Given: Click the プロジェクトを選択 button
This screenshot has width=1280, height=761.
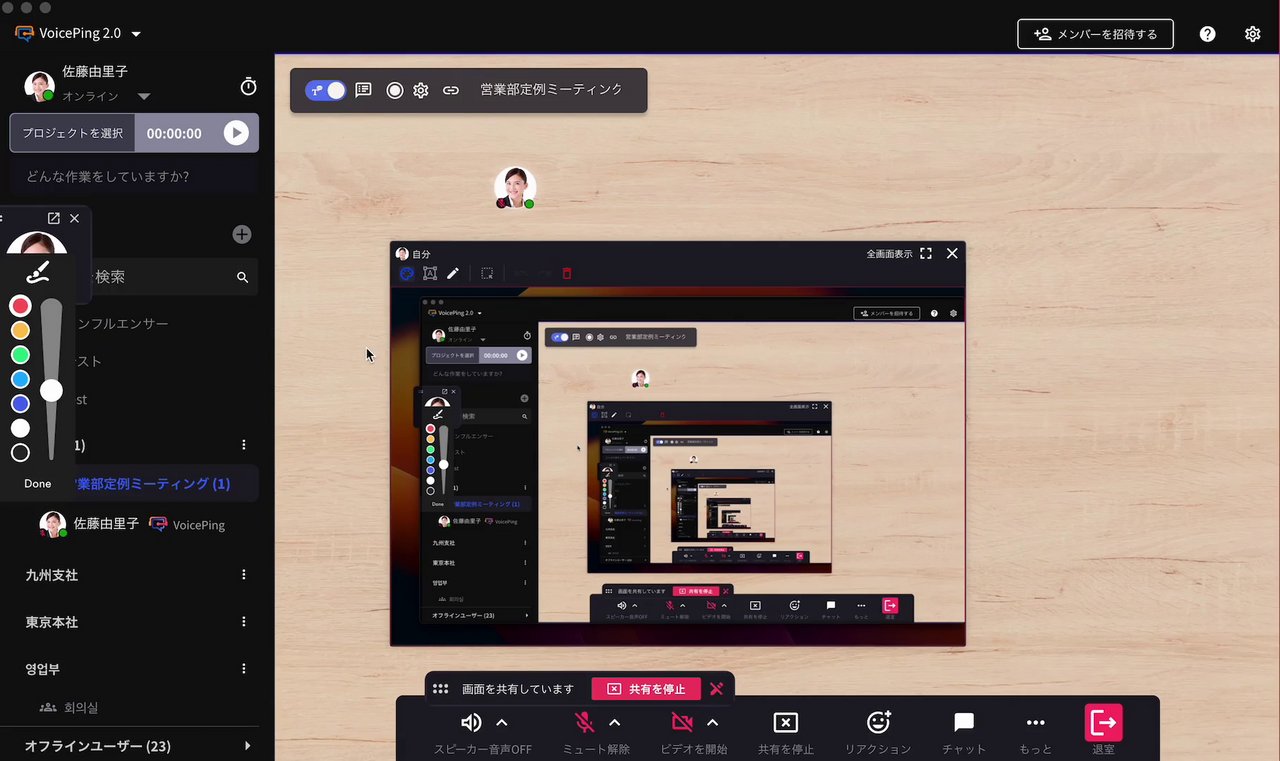Looking at the screenshot, I should [73, 133].
